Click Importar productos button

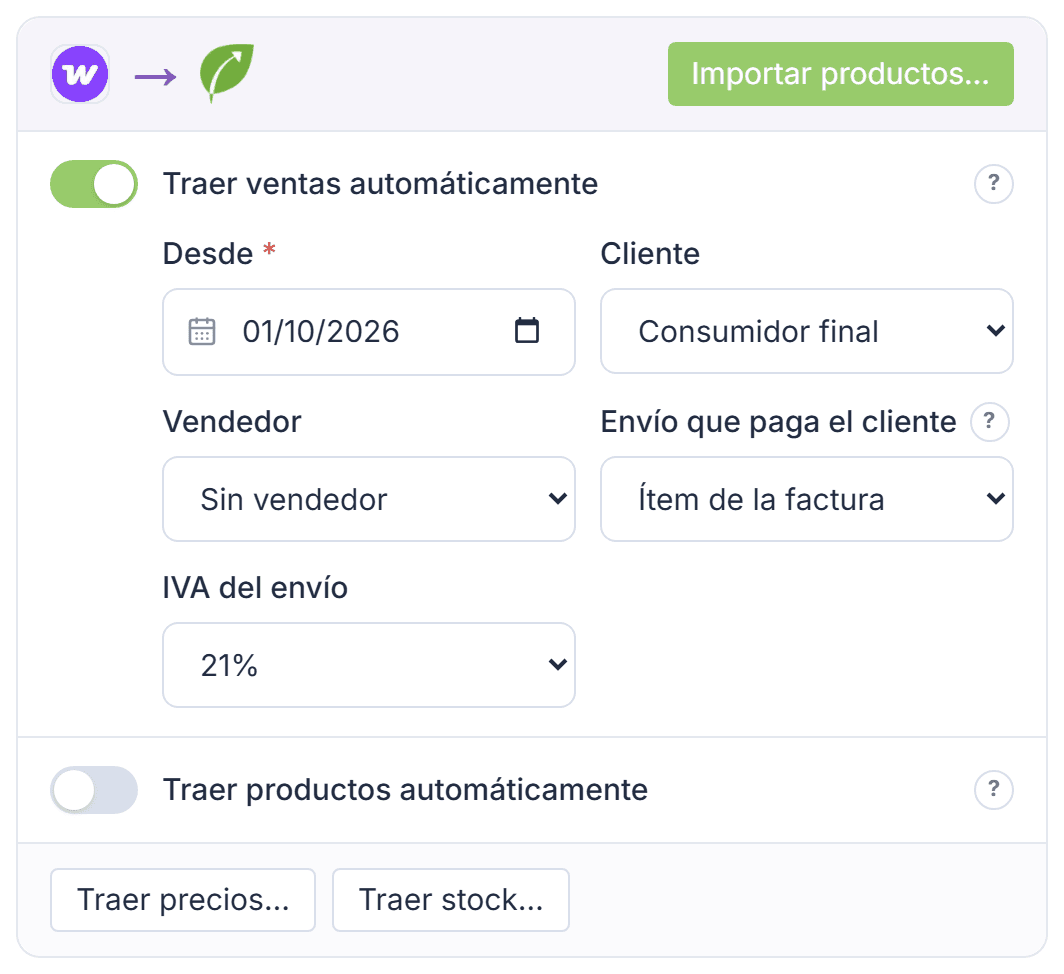coord(840,74)
